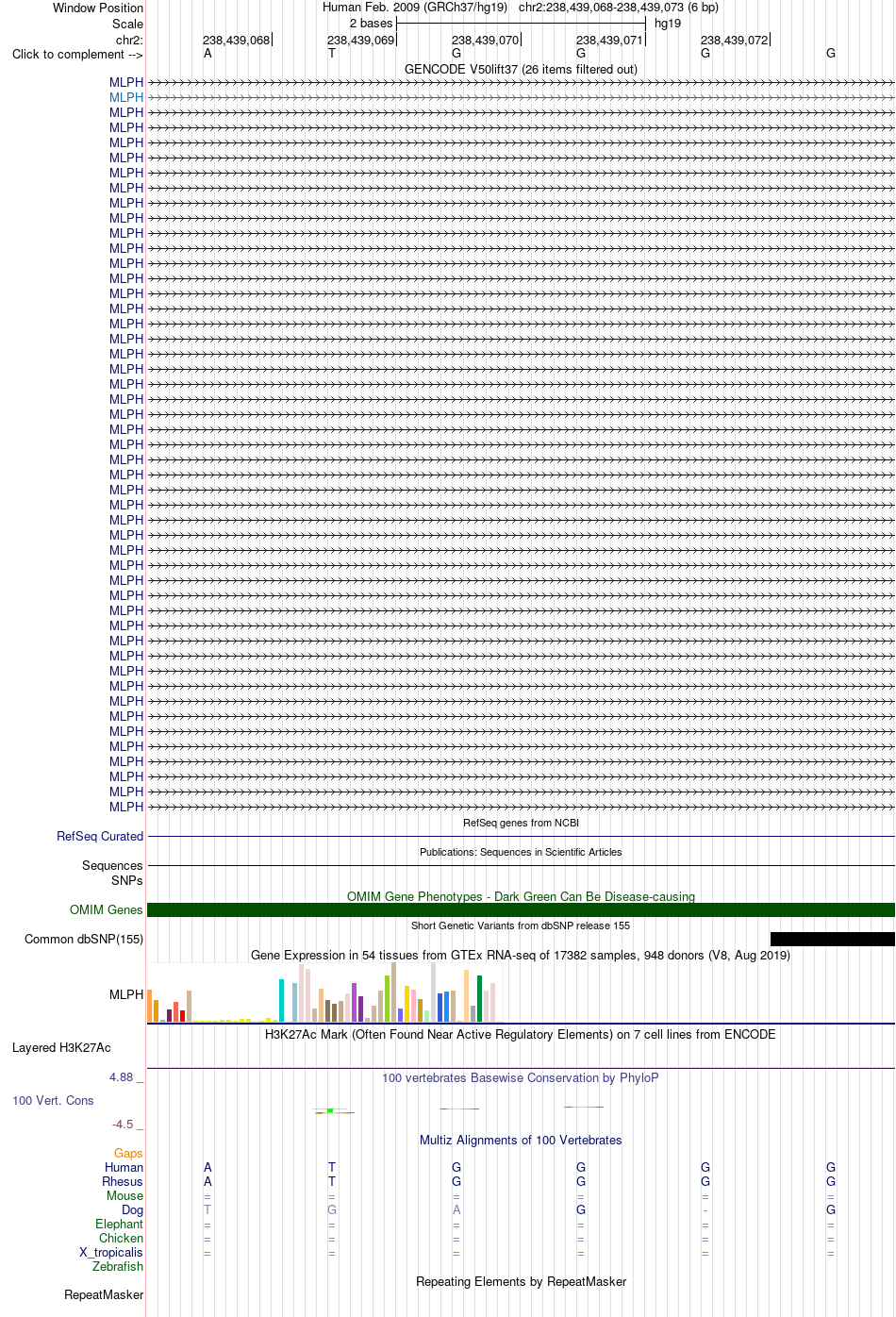Select the X_tropicalis alignment row label
Viewport: 896px width, 1317px height.
[x=111, y=1252]
